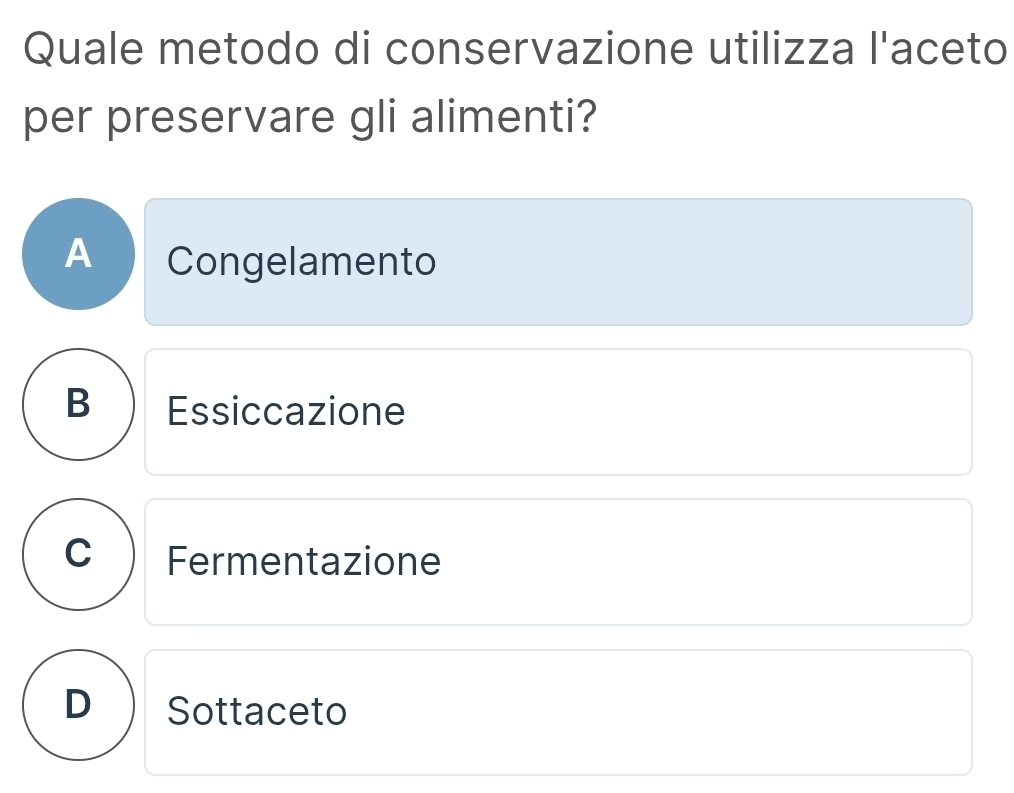Screen dimensions: 1014x793
Task: Click the word Congelamento
Action: (x=302, y=262)
